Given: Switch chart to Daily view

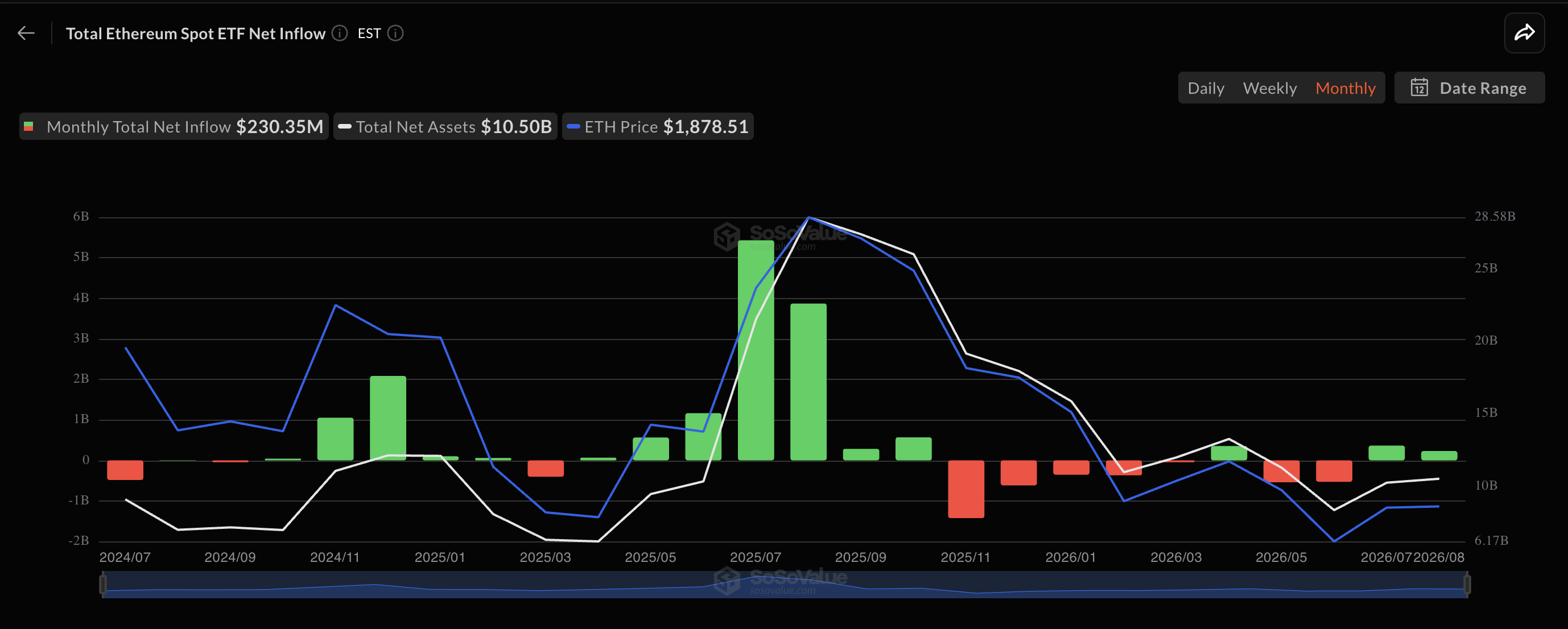Looking at the screenshot, I should click(x=1205, y=88).
